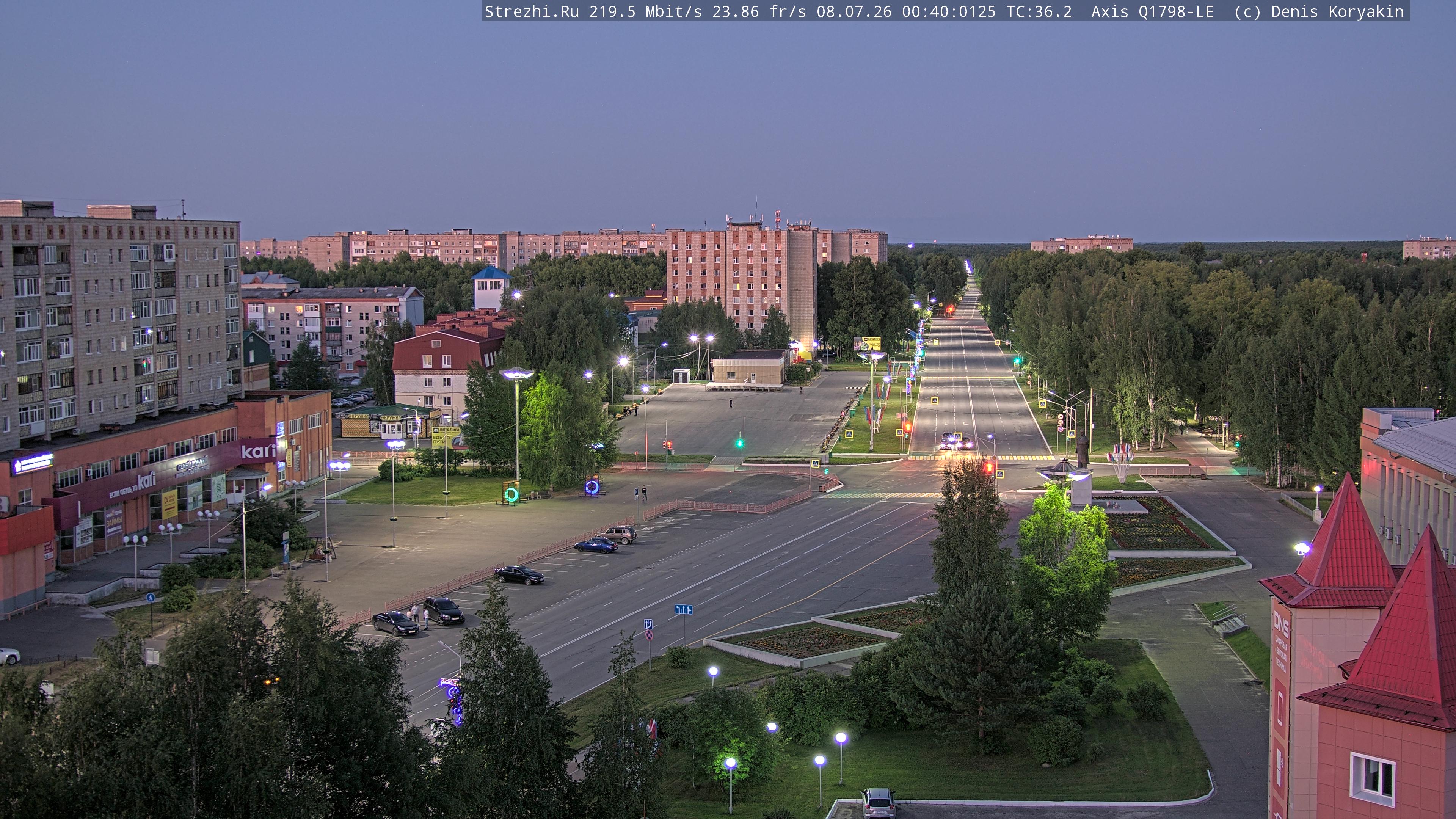Image resolution: width=1456 pixels, height=819 pixels.
Task: Click the glowing blue ring sculpture
Action: pos(592,487)
